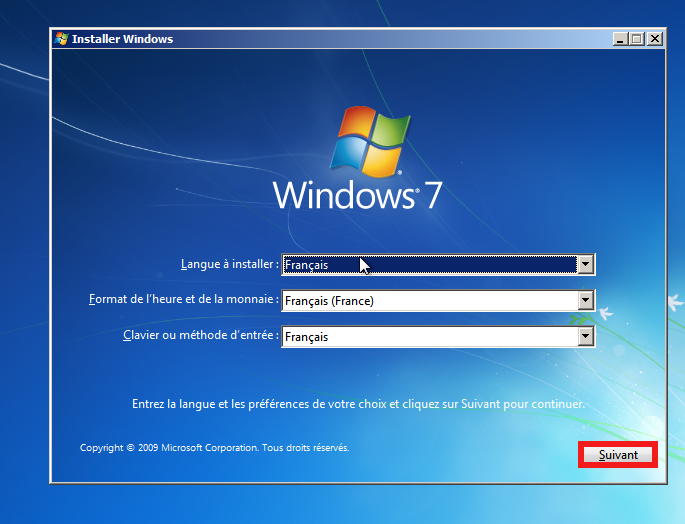The height and width of the screenshot is (524, 685).
Task: Open the time and currency format dropdown arrow
Action: [x=586, y=301]
